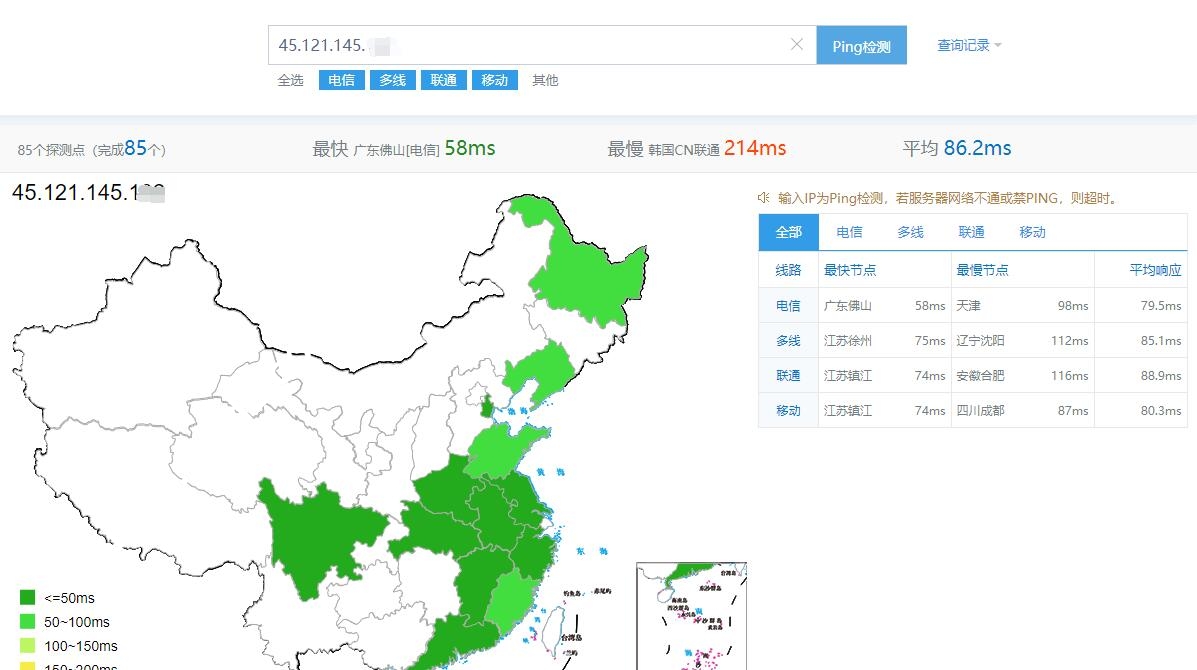Toggle the 移动 carrier filter

click(x=495, y=80)
